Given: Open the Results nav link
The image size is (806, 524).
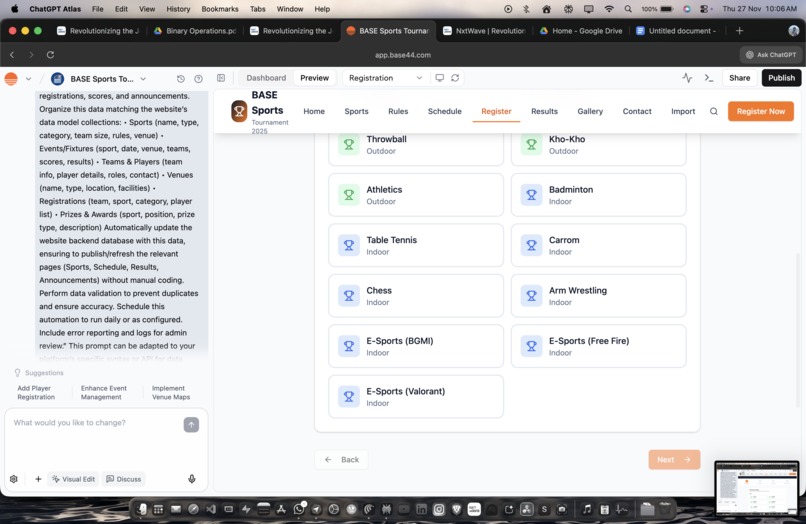Looking at the screenshot, I should click(544, 111).
